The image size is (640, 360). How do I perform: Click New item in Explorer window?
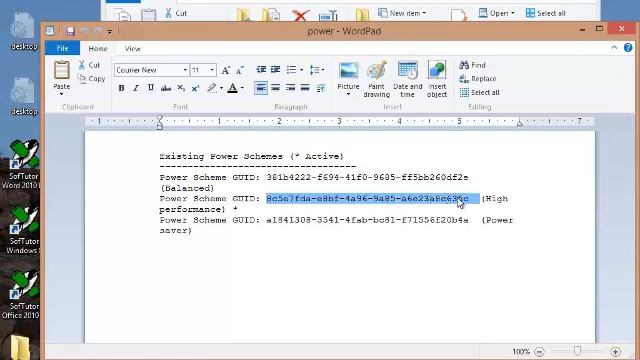[x=402, y=13]
